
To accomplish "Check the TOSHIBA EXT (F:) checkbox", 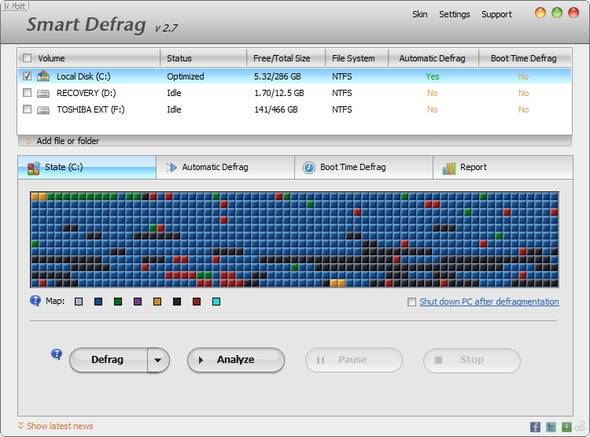I will click(27, 109).
